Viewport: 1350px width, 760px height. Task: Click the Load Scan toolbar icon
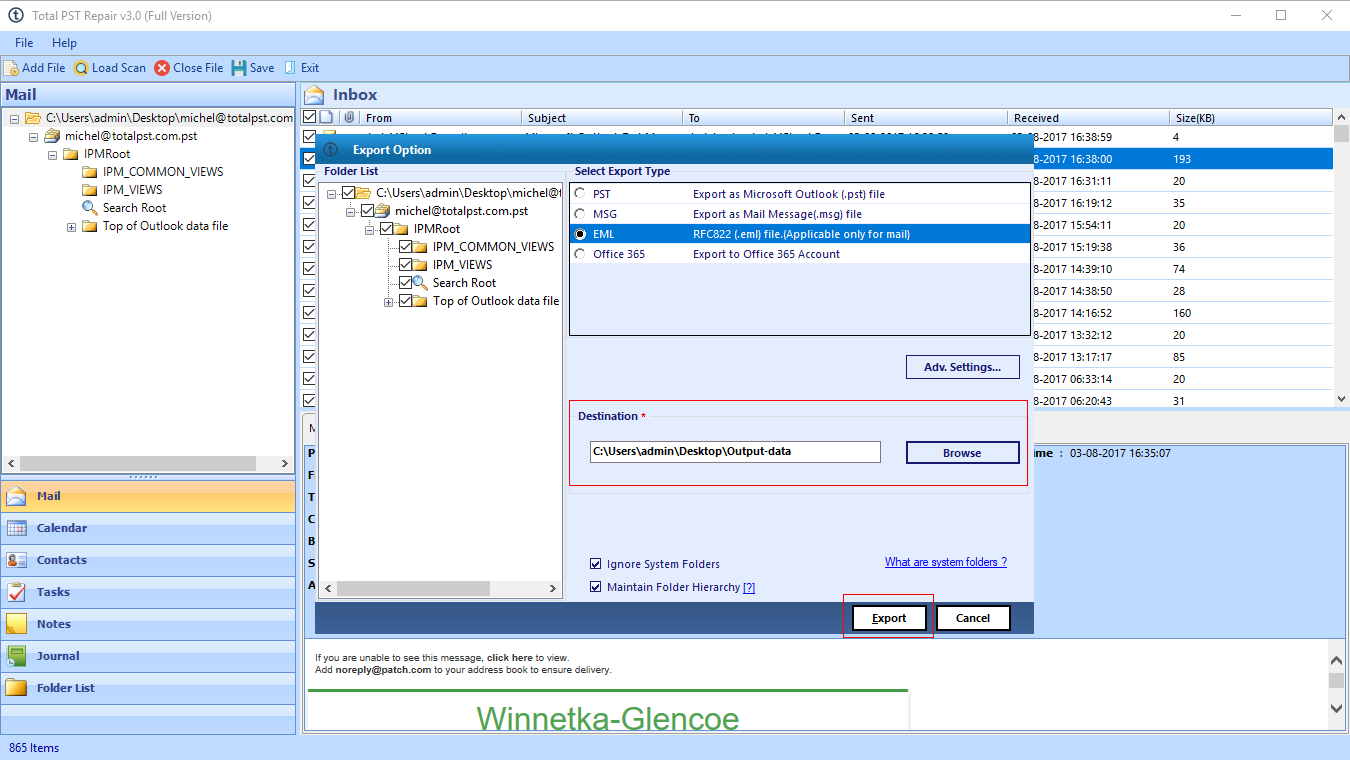[81, 68]
